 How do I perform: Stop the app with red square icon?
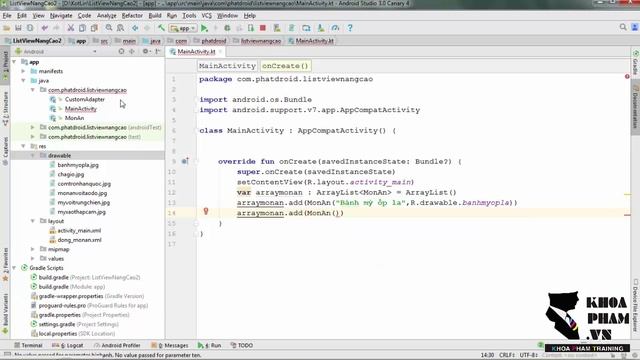(263, 28)
